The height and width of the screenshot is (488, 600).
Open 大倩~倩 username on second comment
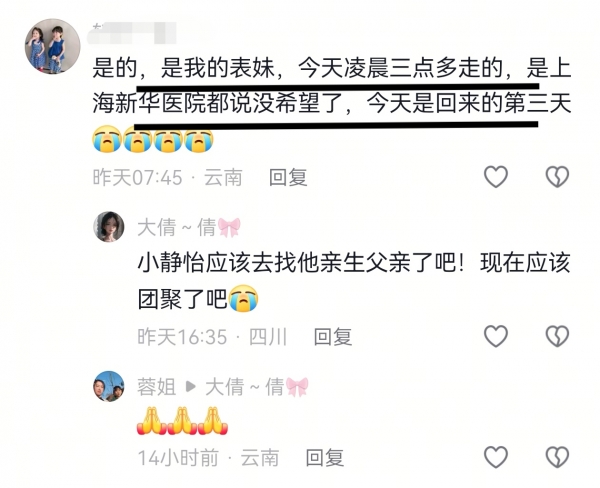tap(189, 227)
